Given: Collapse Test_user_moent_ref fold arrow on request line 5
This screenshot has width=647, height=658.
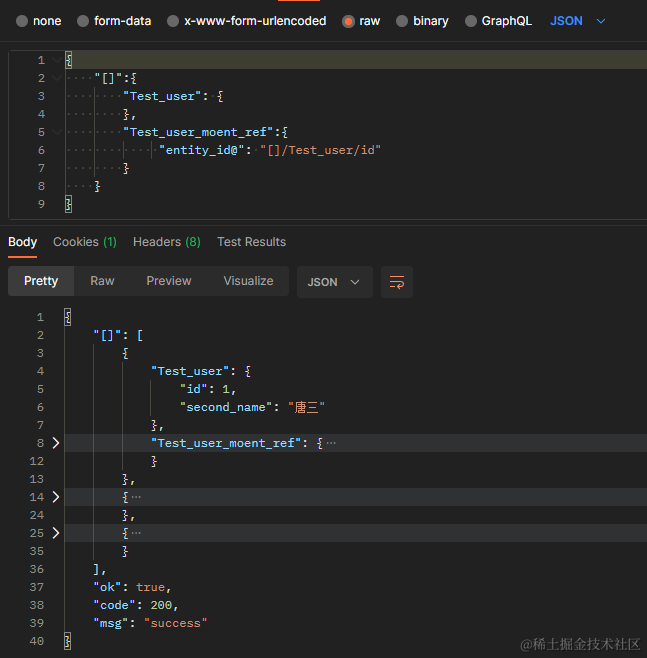Looking at the screenshot, I should [57, 132].
